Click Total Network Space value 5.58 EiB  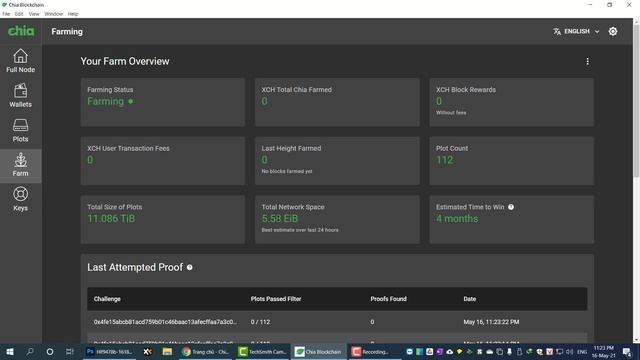pos(280,219)
